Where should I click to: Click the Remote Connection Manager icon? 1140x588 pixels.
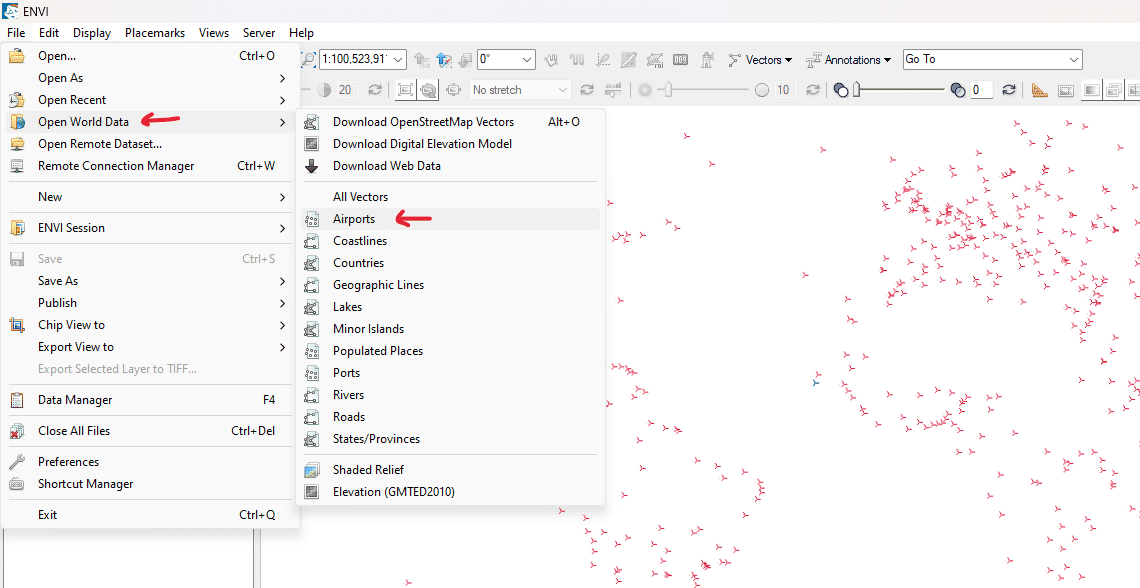point(17,166)
